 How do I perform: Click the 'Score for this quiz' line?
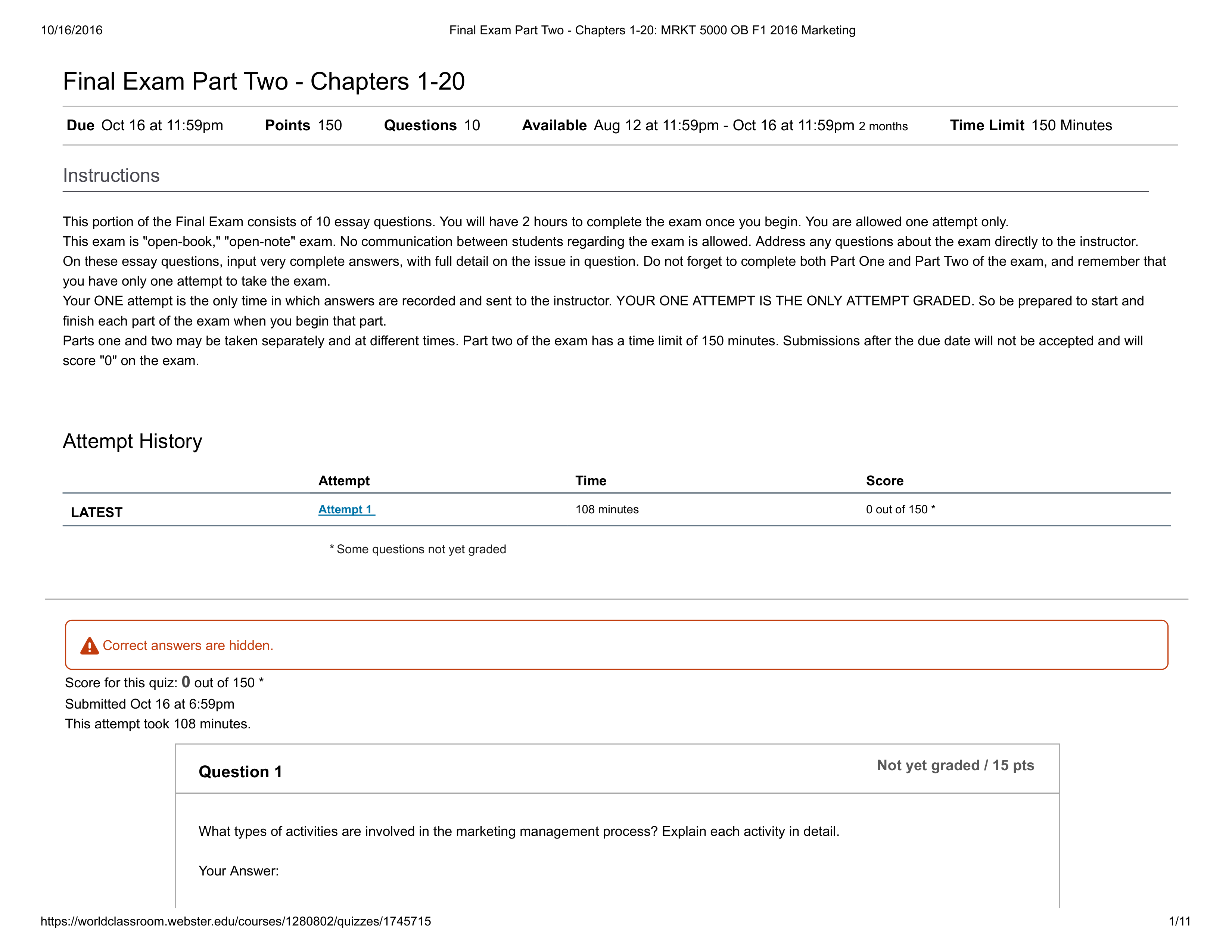(164, 682)
